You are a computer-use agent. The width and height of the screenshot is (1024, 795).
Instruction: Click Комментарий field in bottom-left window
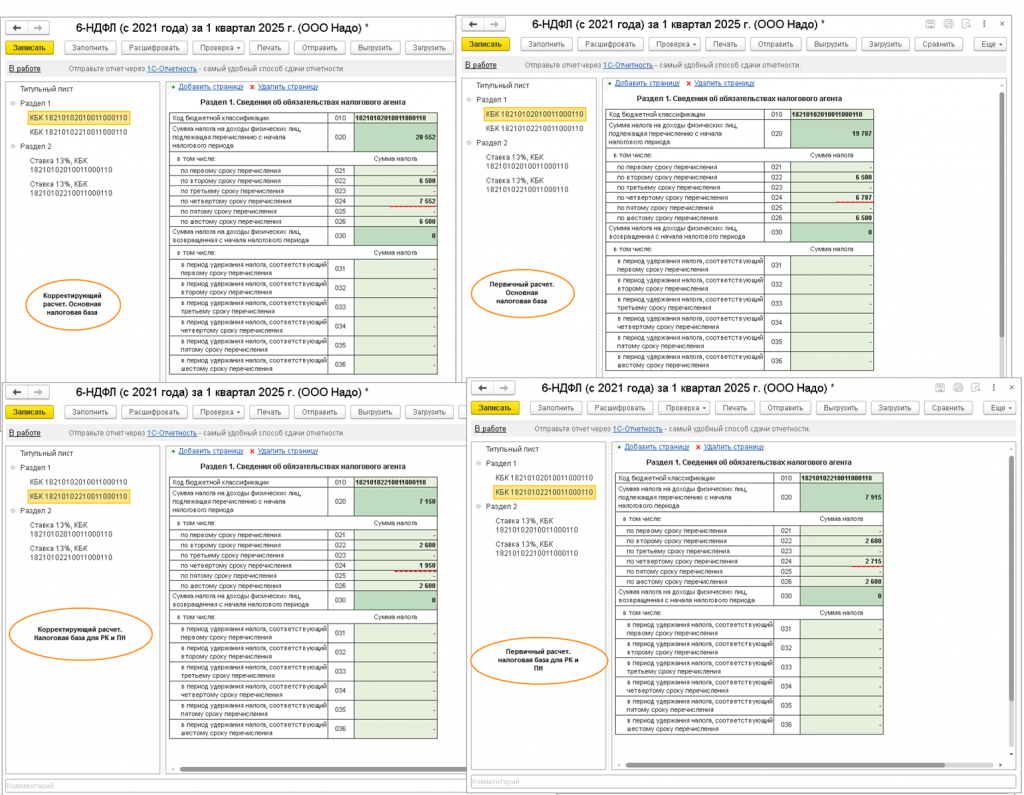(235, 786)
